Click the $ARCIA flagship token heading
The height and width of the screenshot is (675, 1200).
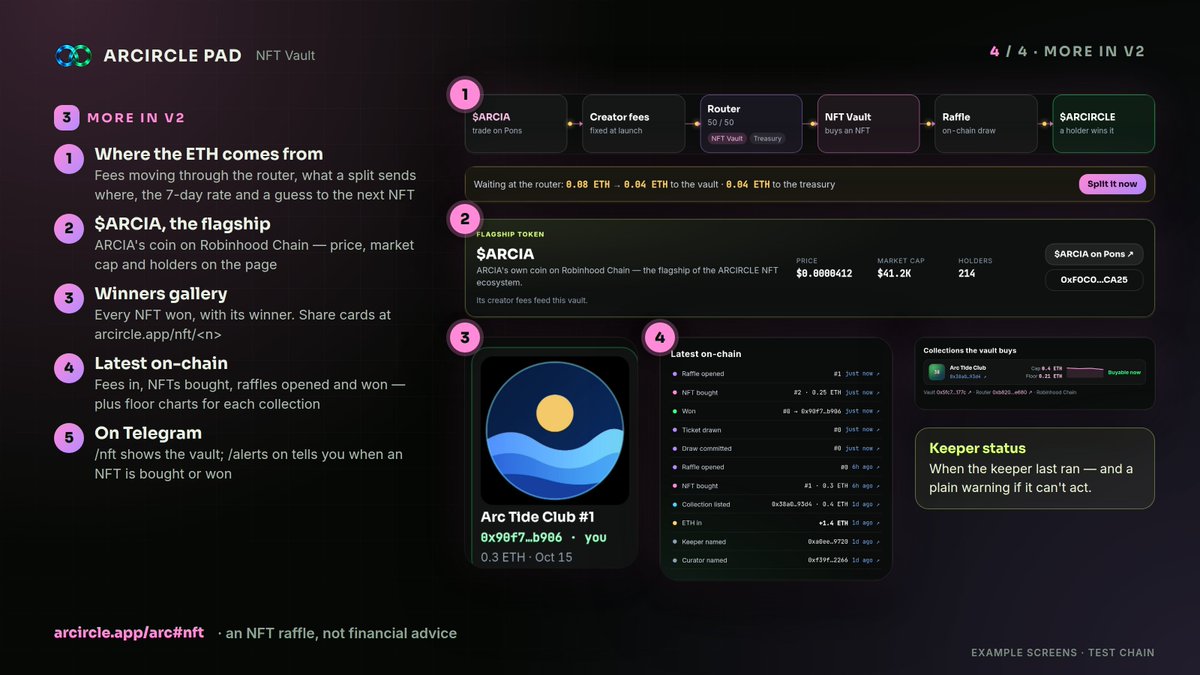(505, 254)
